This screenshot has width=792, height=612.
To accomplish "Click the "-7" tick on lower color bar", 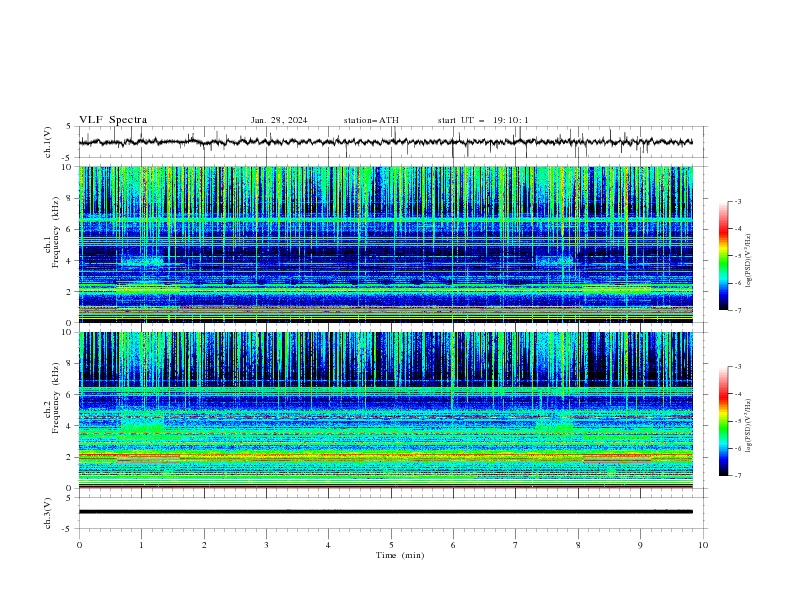I will pos(738,476).
